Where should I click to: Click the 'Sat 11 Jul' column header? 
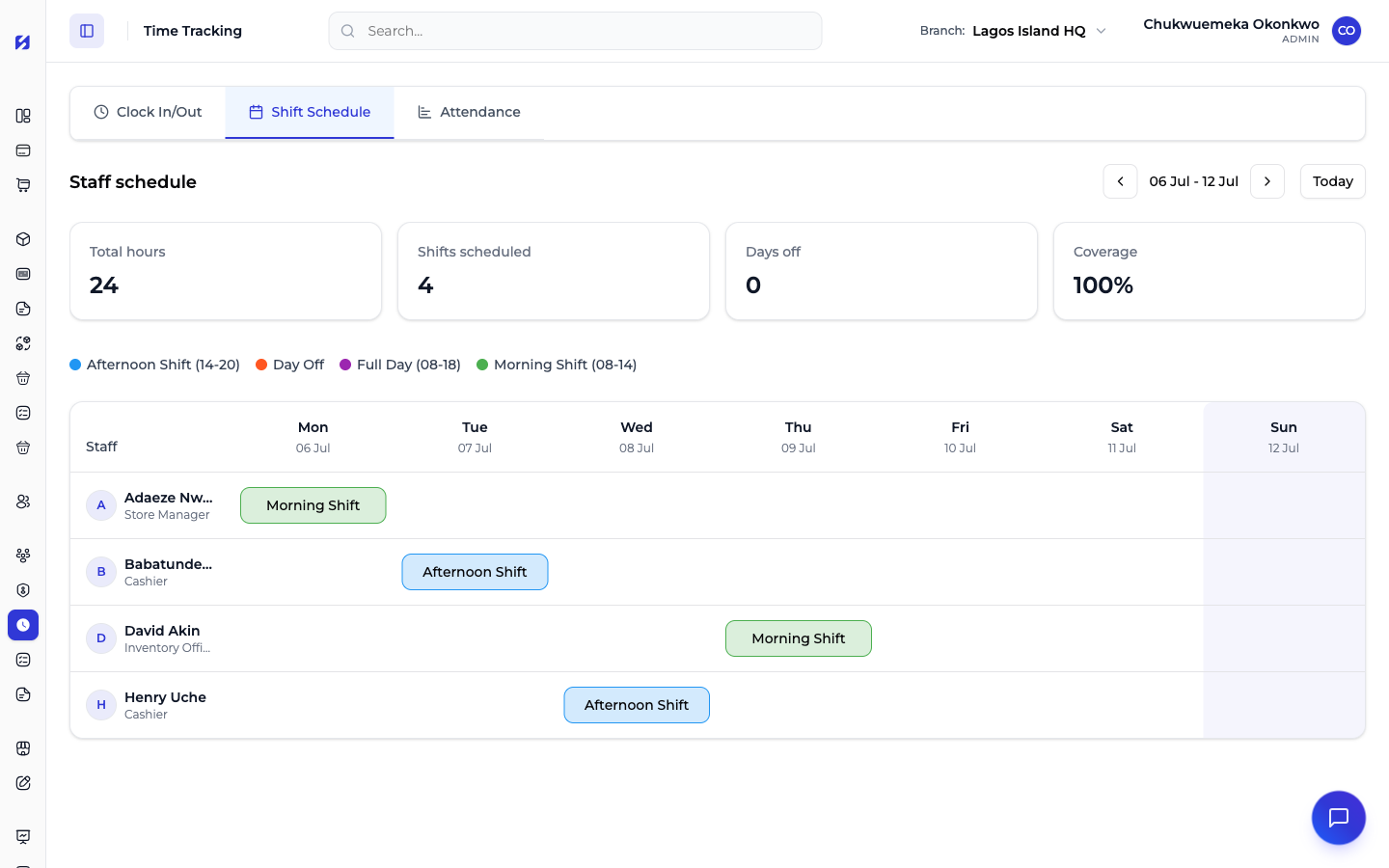(1122, 437)
